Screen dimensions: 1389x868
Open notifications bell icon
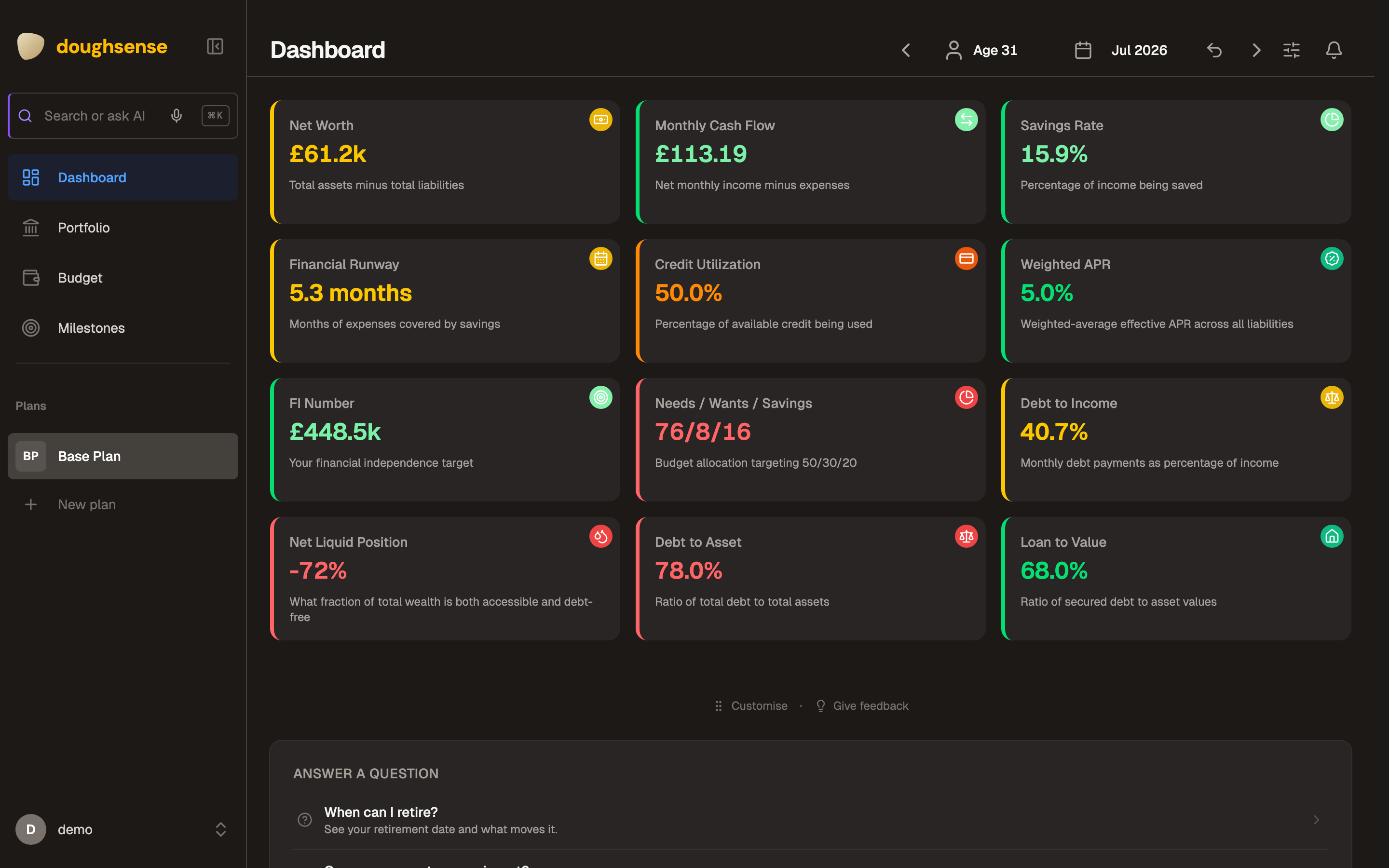[1334, 51]
